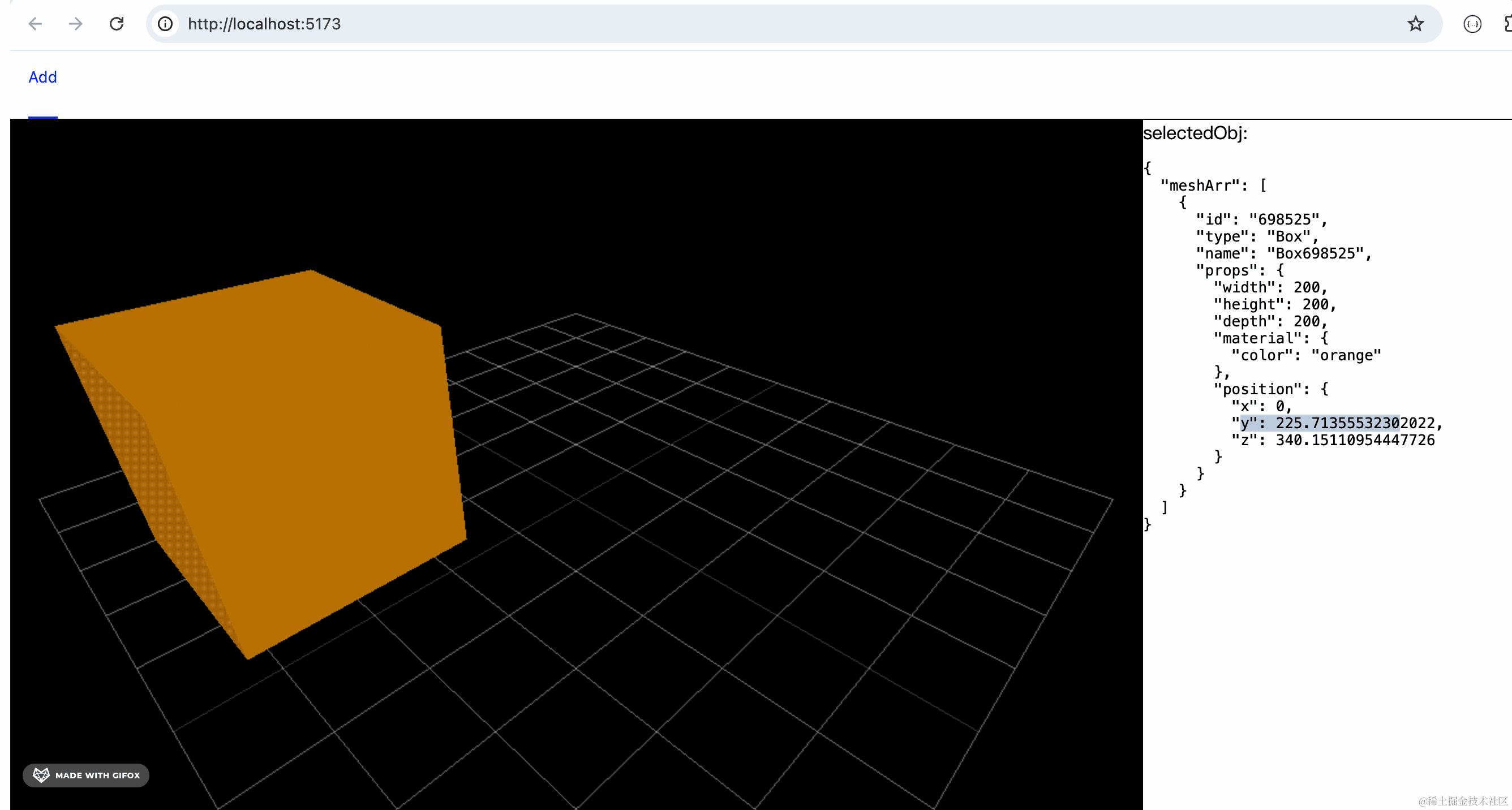1512x810 pixels.
Task: Click the "color": "orange" line
Action: pyautogui.click(x=1306, y=355)
